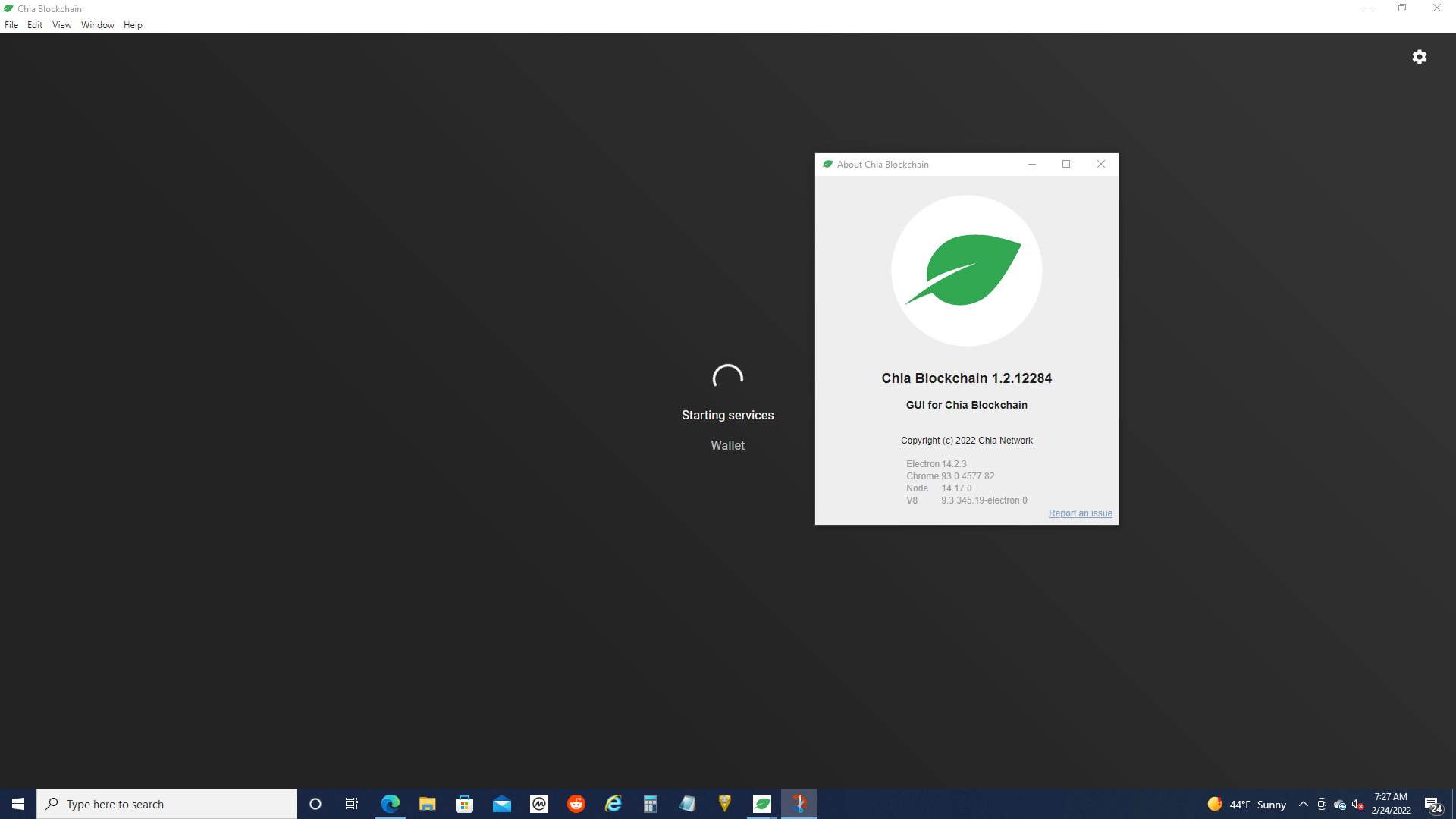Screen dimensions: 1456x819
Task: Open the clock showing 7:27 AM
Action: (1391, 804)
